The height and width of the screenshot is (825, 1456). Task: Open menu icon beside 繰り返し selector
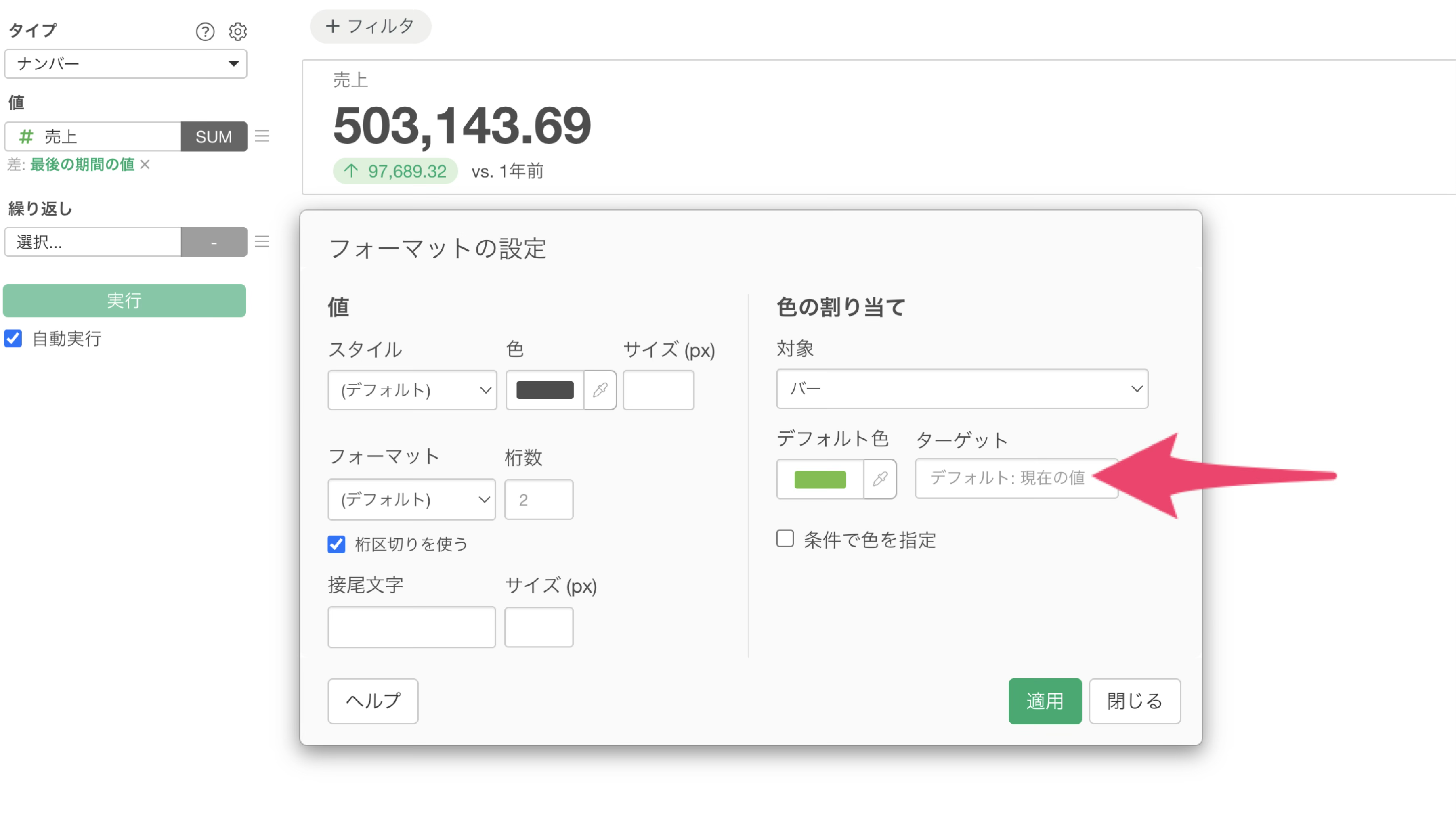[262, 242]
